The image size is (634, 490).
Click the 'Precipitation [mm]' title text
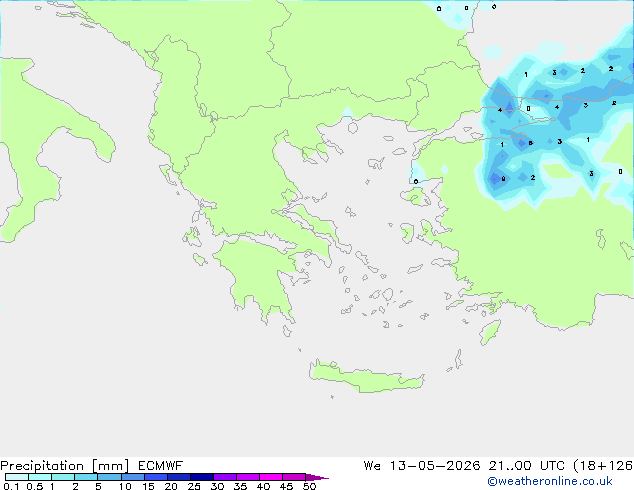(65, 466)
